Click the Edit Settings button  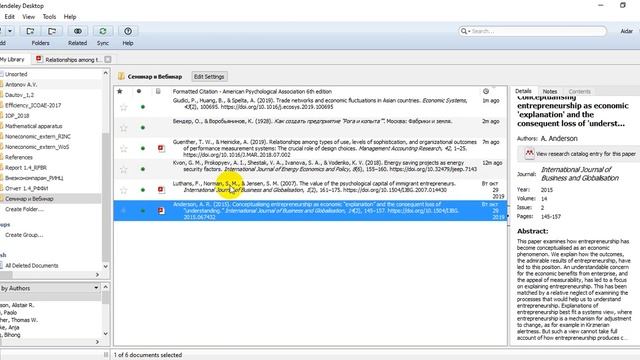[209, 76]
